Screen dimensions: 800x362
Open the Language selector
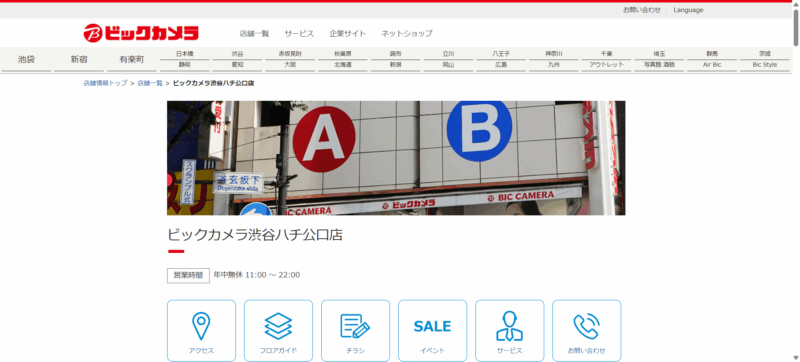pos(688,10)
